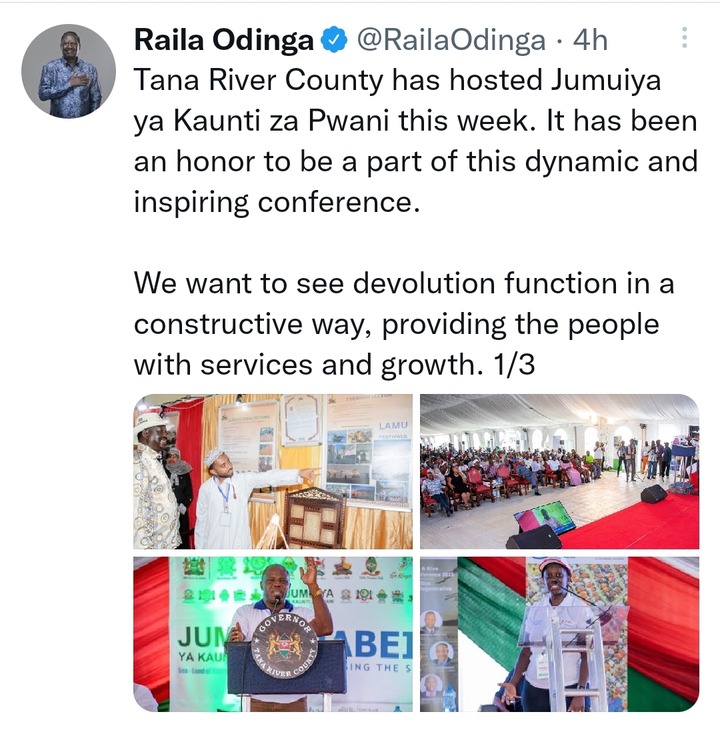Click the blue verified badge
Image resolution: width=720 pixels, height=730 pixels.
click(335, 40)
